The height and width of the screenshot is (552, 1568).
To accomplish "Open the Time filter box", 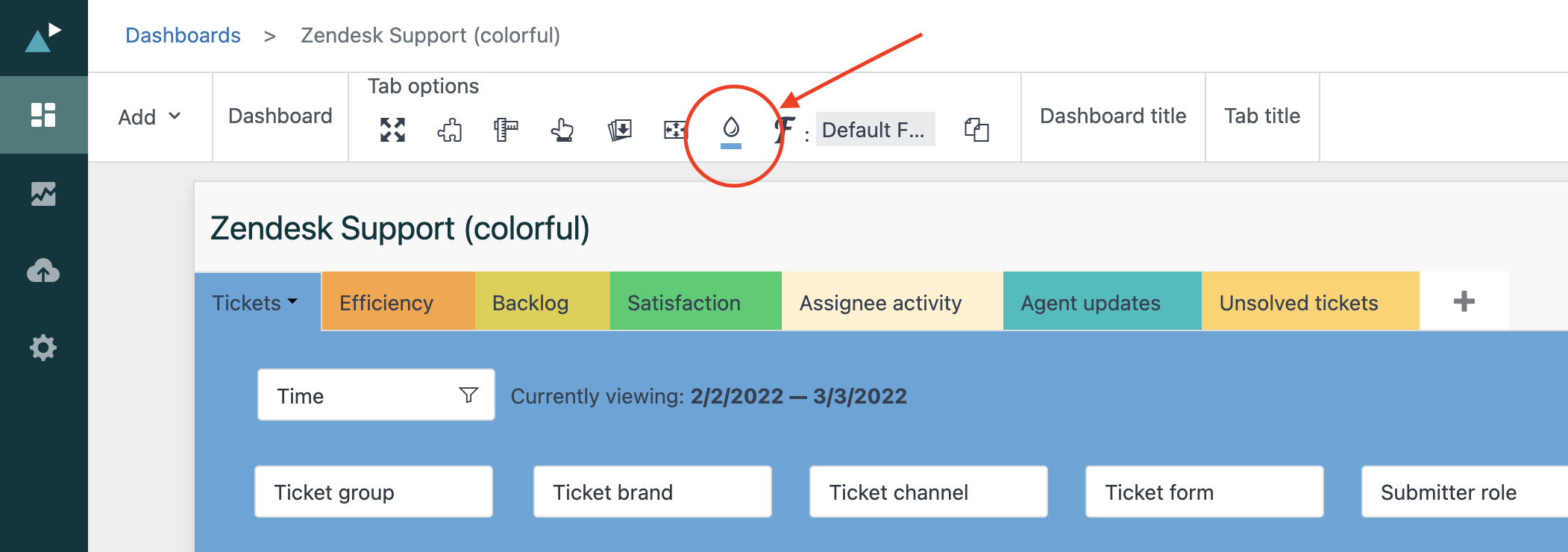I will tap(375, 395).
